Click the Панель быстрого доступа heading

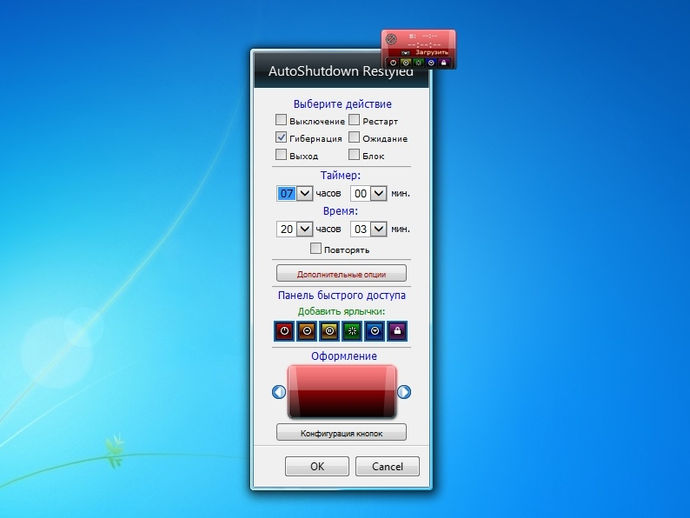pyautogui.click(x=341, y=295)
